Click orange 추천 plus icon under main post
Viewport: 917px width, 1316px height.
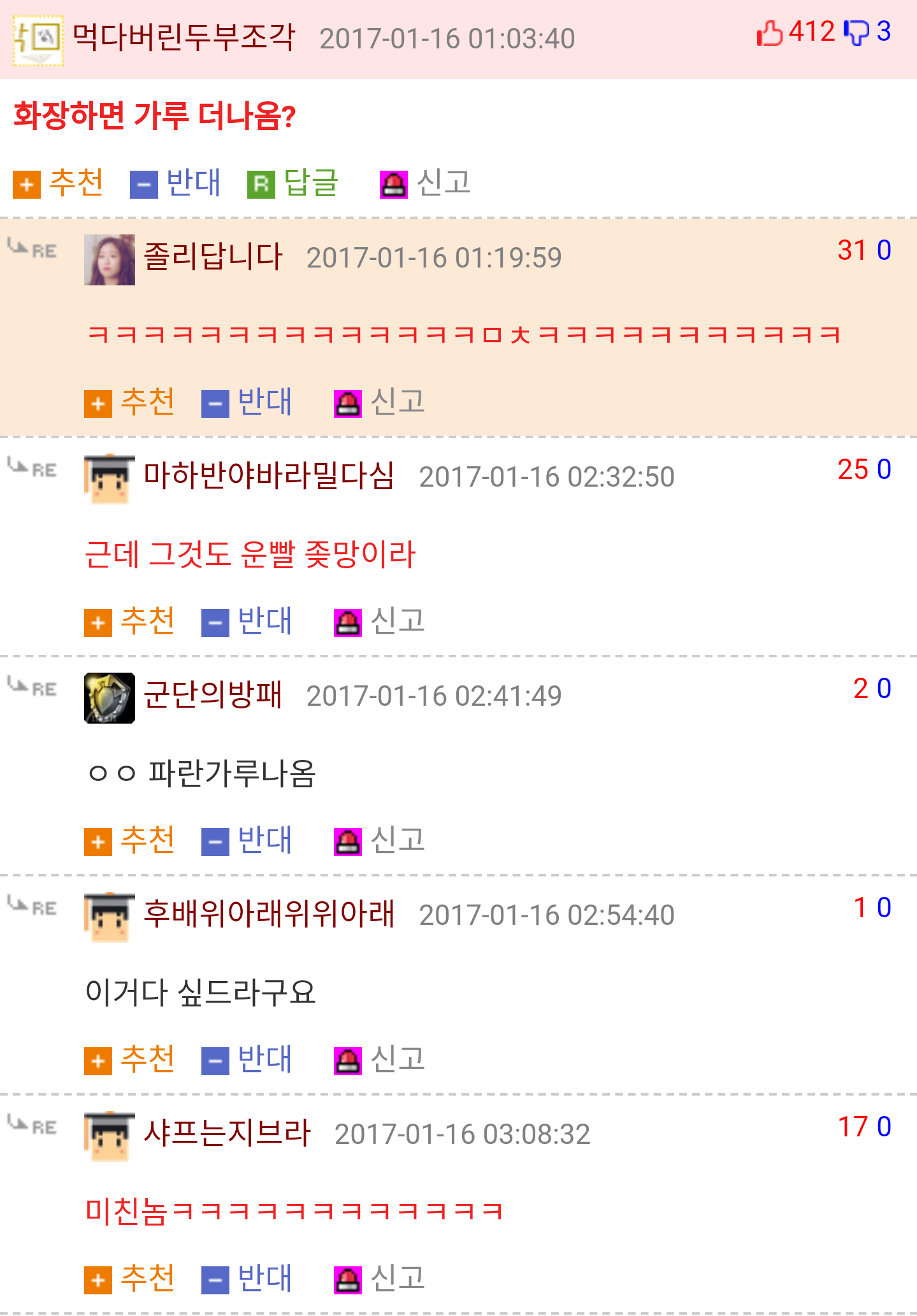27,185
